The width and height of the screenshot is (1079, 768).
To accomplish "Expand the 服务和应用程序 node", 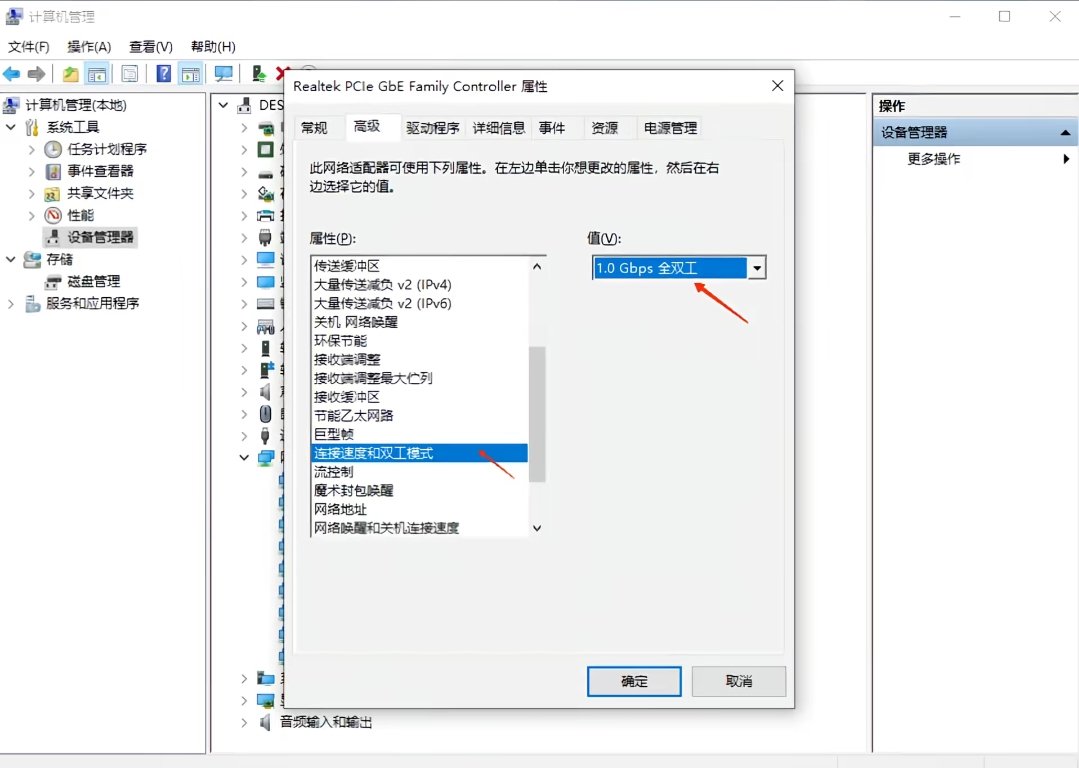I will coord(11,303).
